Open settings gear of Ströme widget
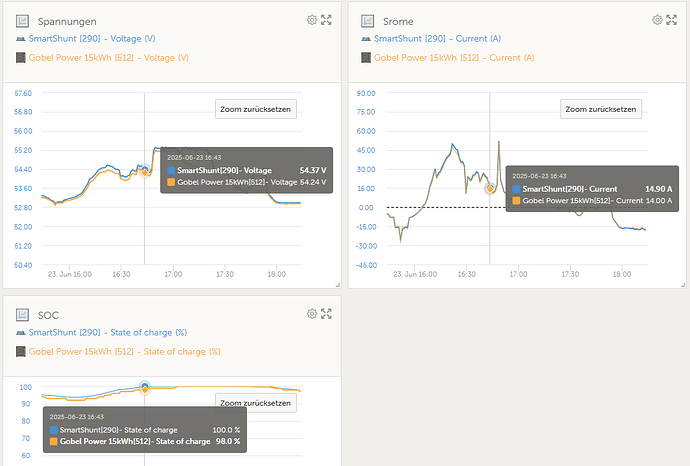 (657, 20)
